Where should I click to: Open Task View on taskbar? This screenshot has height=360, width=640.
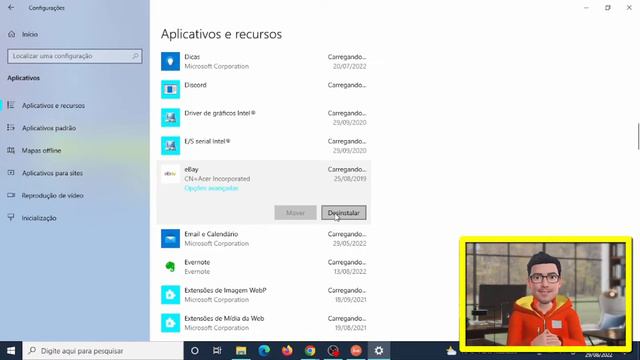217,351
